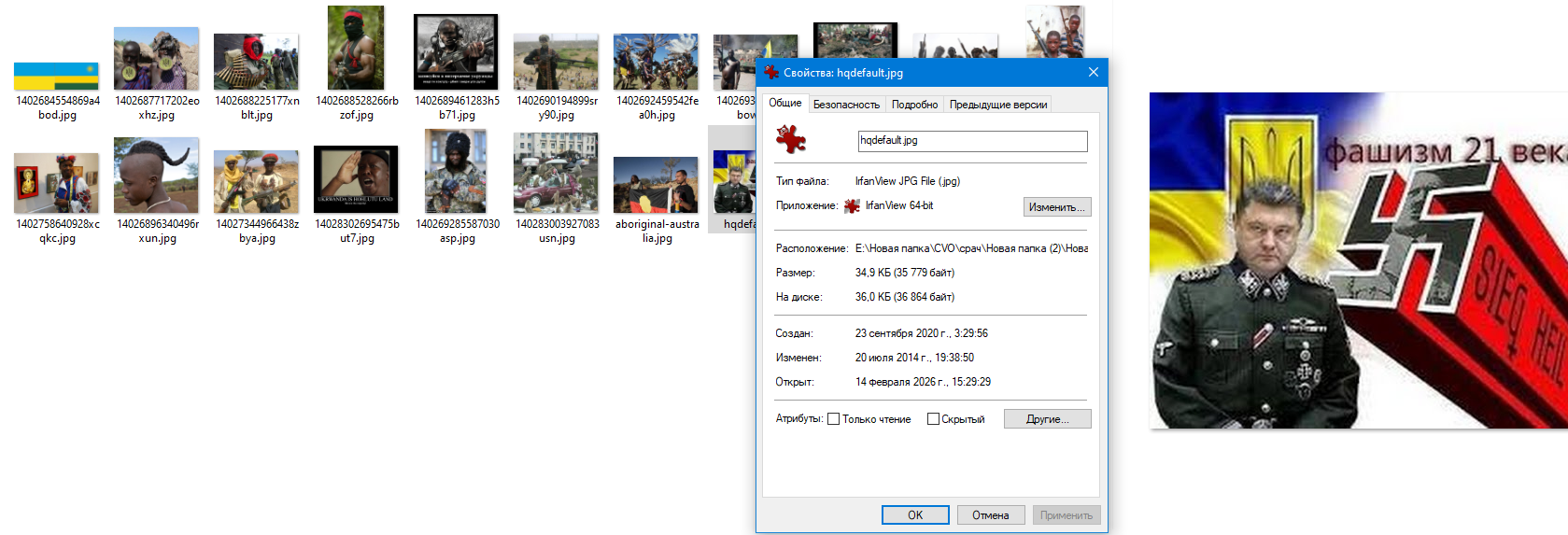
Task: Select the 1402688225177xnblt.jpg file icon
Action: pyautogui.click(x=256, y=62)
